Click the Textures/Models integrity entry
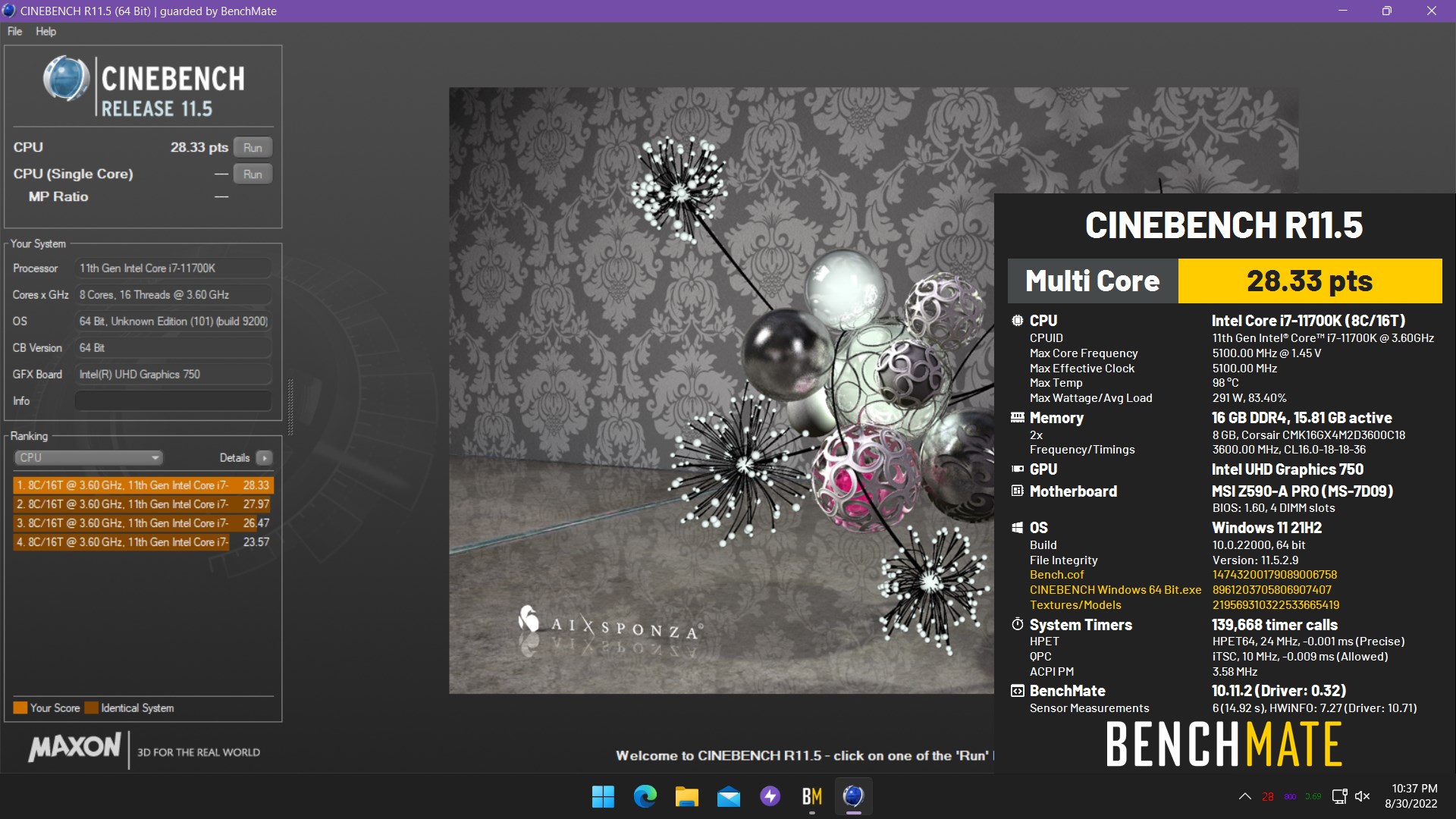This screenshot has height=819, width=1456. coord(1075,605)
